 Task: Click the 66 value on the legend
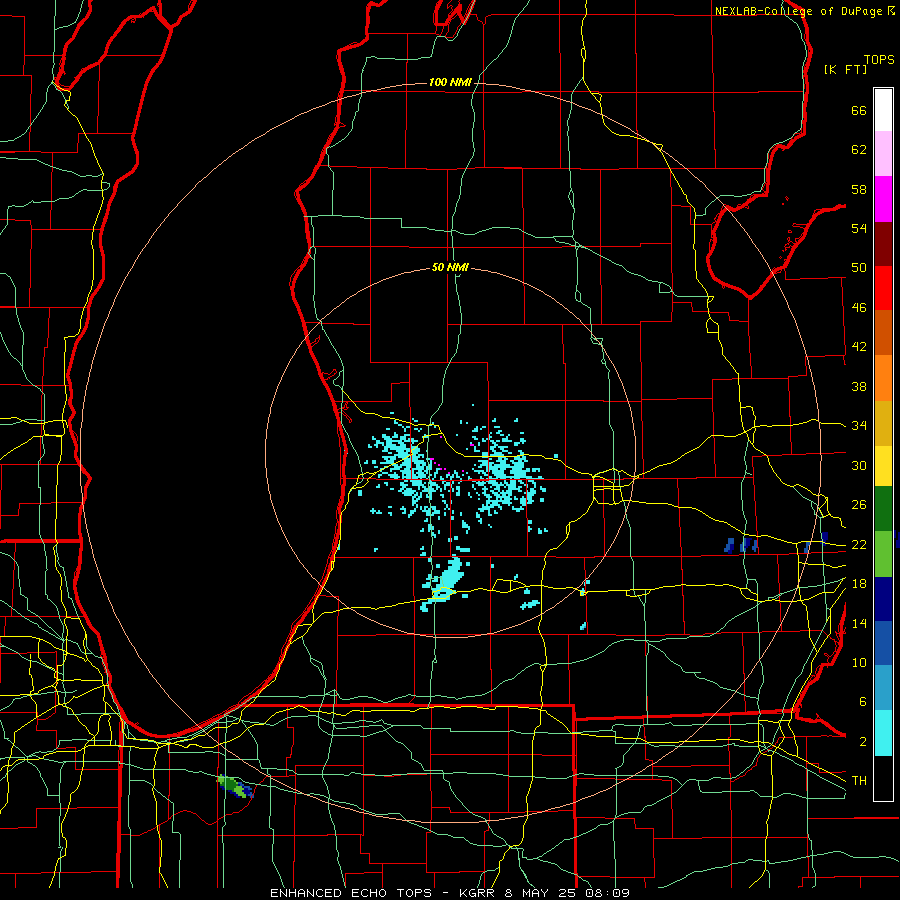coord(859,110)
